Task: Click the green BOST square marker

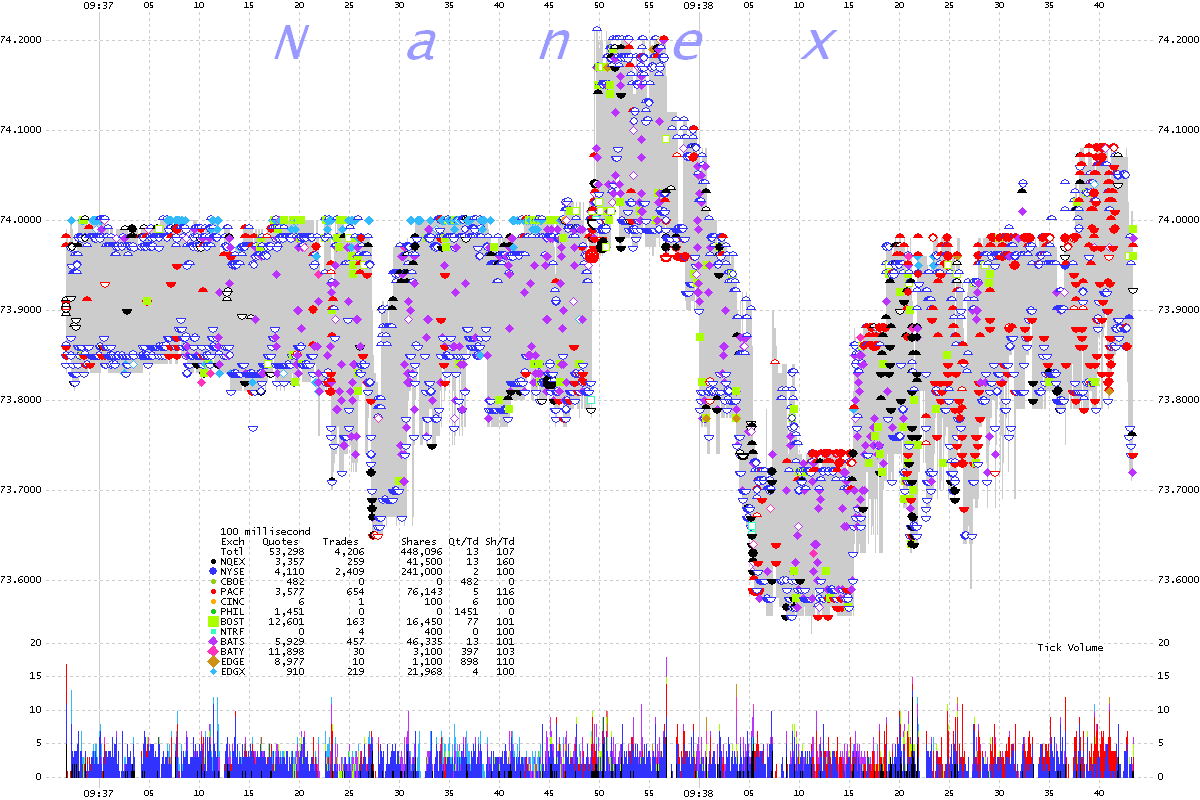Action: (211, 622)
